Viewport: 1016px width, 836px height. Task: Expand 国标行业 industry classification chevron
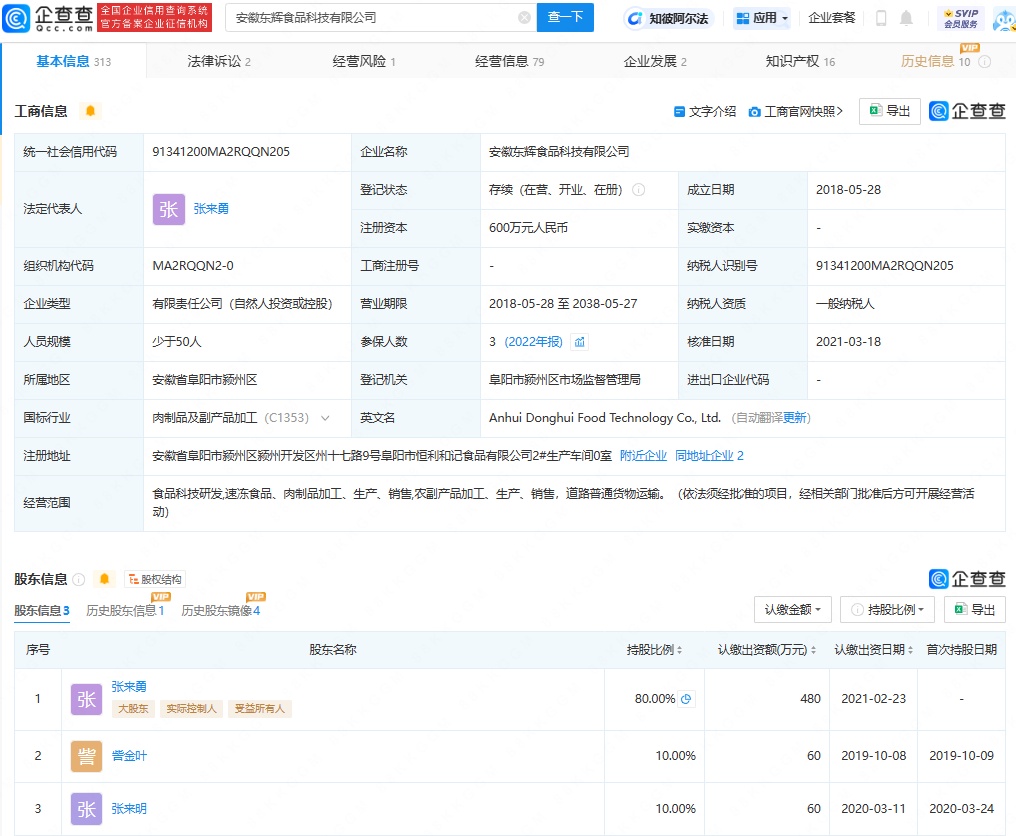325,418
